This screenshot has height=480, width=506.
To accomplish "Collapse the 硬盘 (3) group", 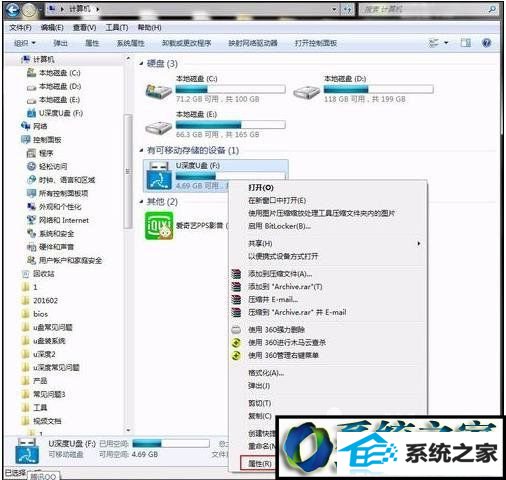I will (x=141, y=63).
